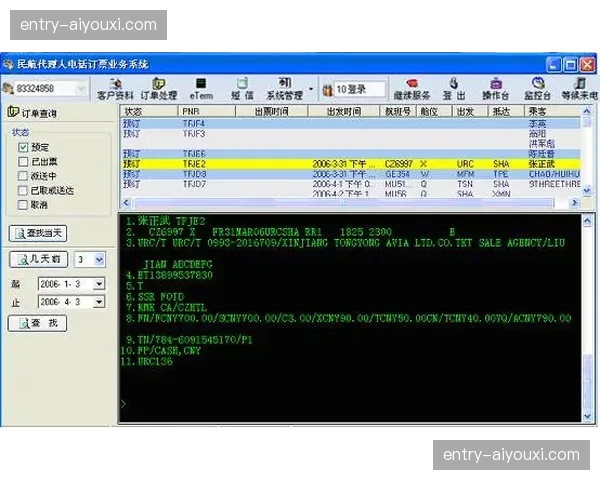The image size is (600, 480).
Task: Click the icon beside 10 登录 field
Action: [328, 90]
